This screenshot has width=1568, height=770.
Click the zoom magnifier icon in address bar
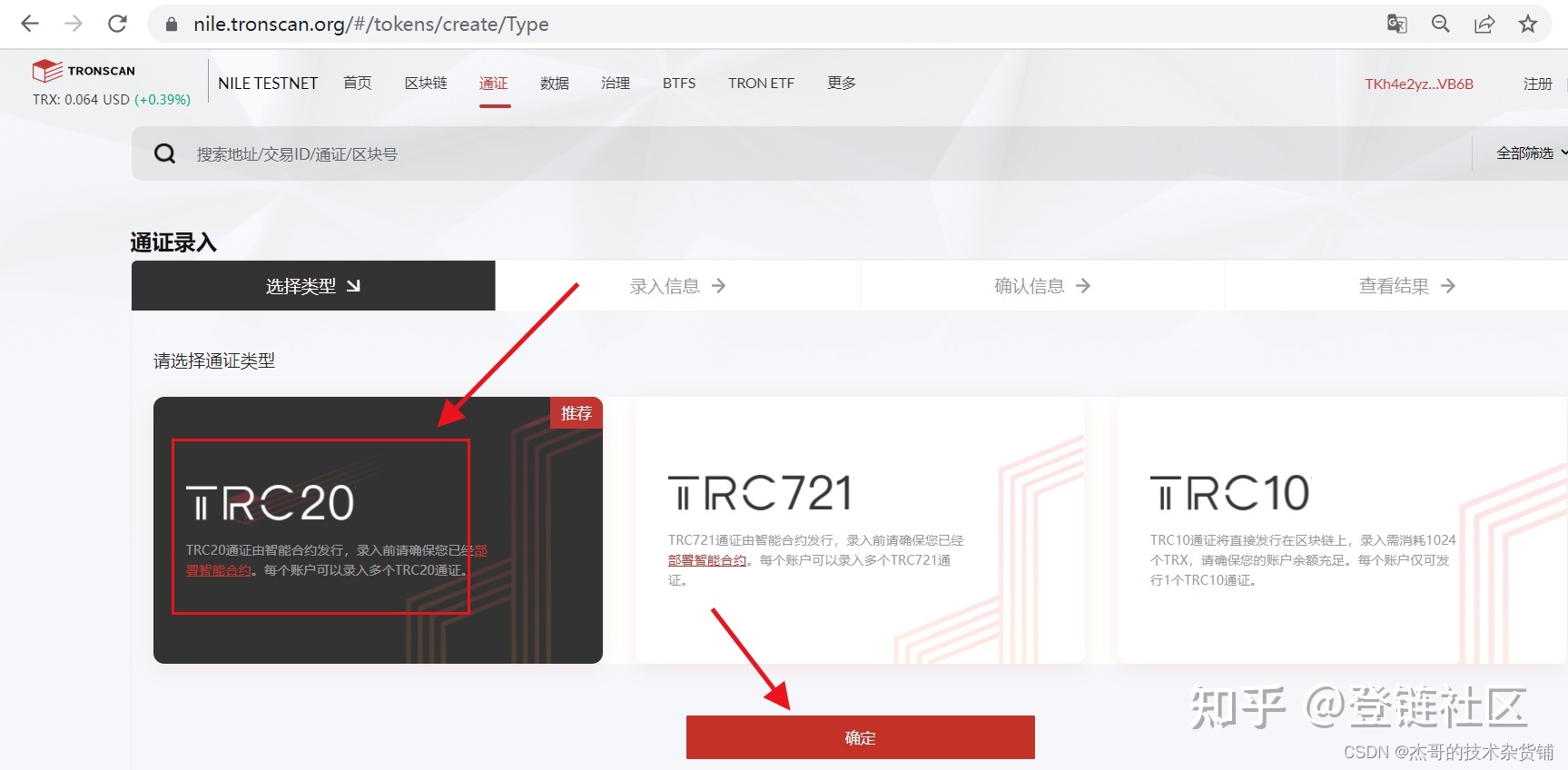[1441, 24]
